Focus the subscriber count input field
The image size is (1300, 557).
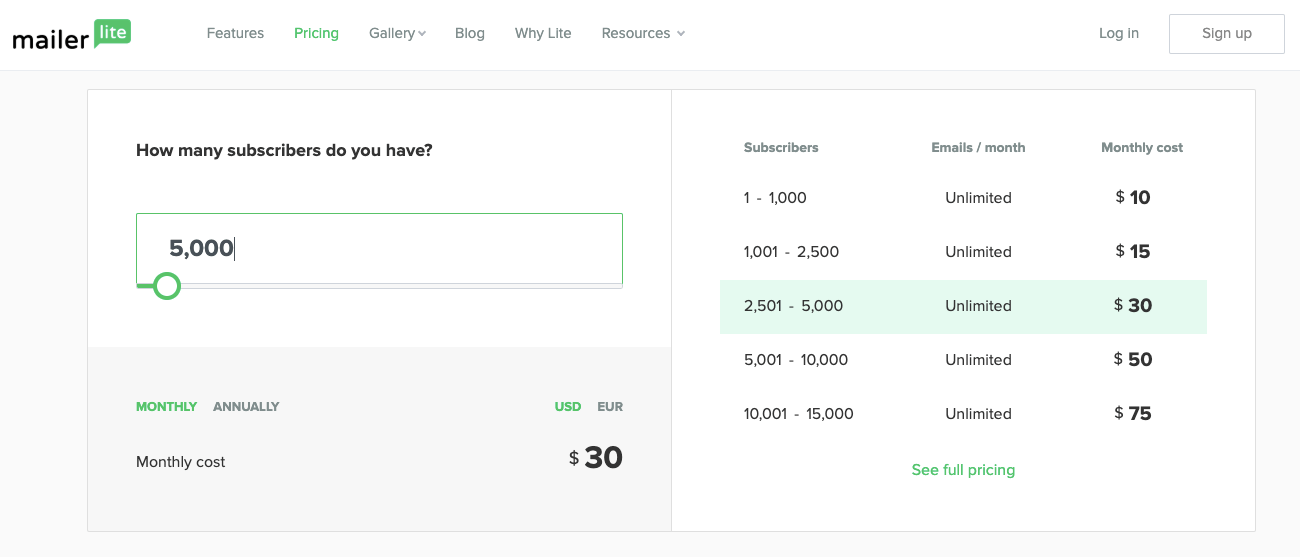[x=379, y=248]
